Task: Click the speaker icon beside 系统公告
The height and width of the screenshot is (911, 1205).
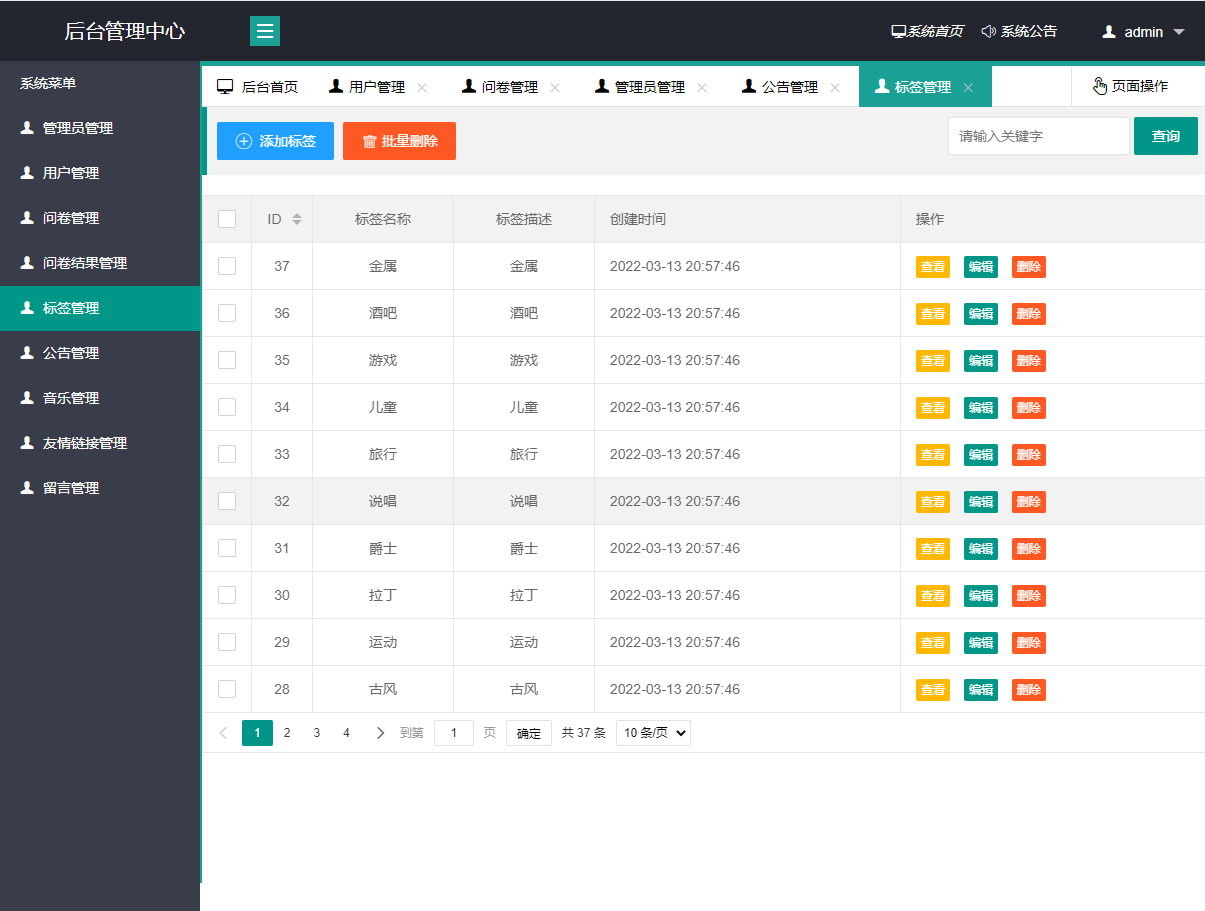Action: 989,32
